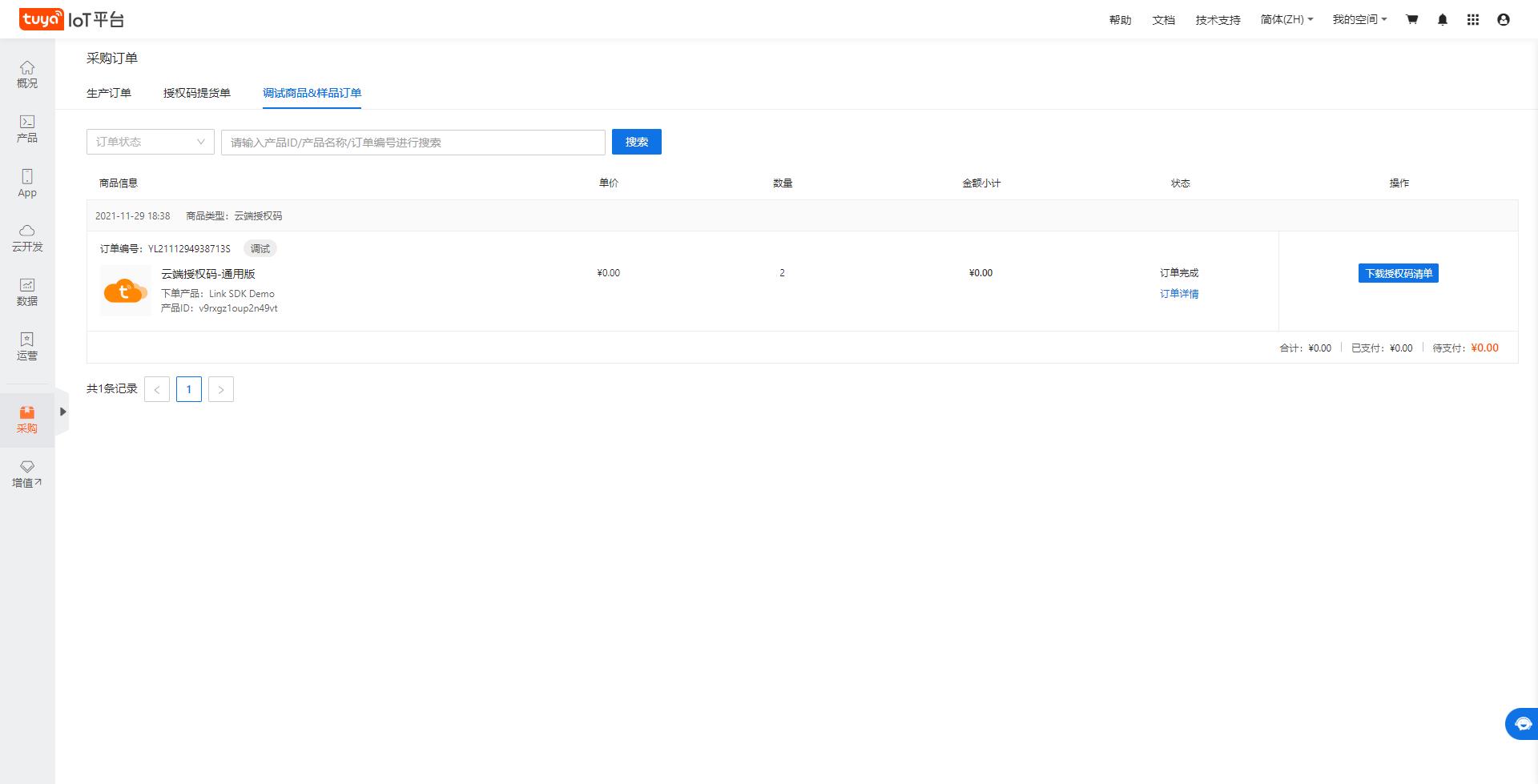
Task: Open 产品 products section in sidebar
Action: coord(27,129)
